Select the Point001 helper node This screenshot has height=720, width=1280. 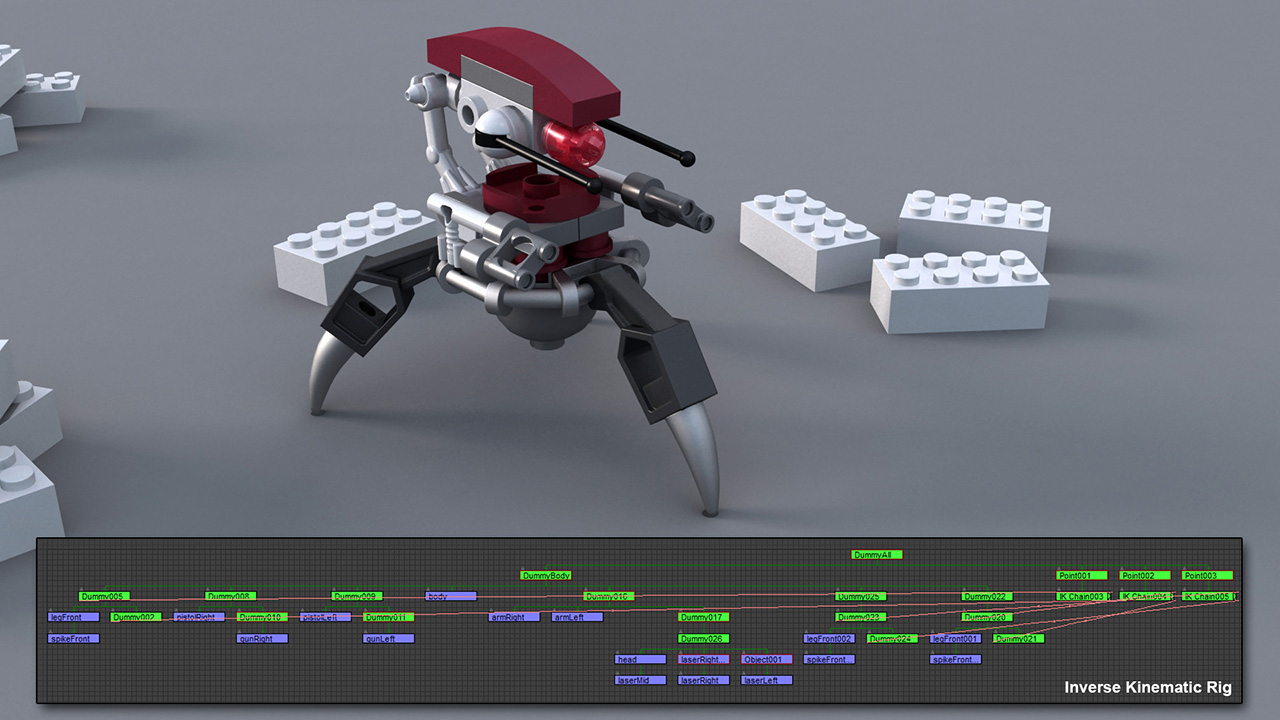point(1082,576)
